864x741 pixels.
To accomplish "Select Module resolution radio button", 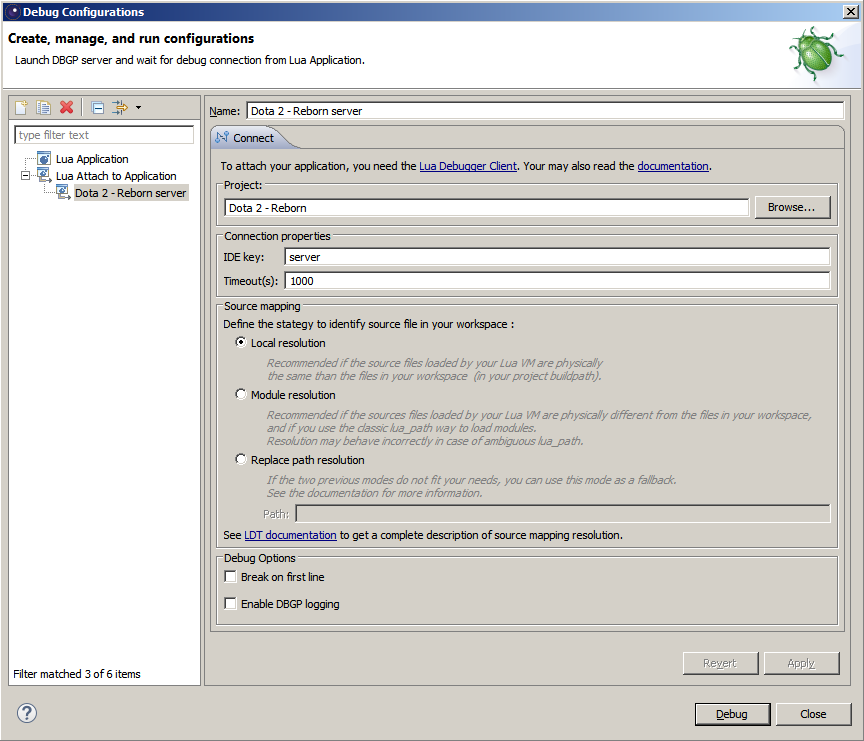I will click(241, 394).
